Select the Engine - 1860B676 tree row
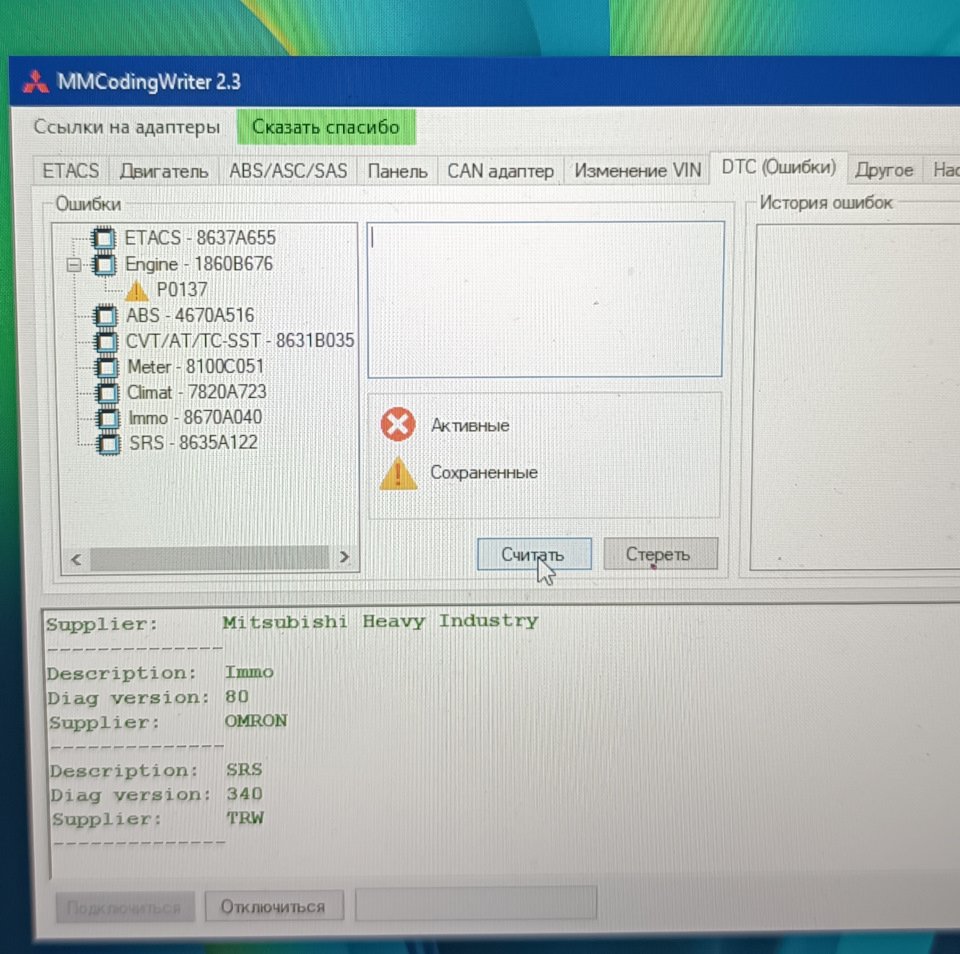960x954 pixels. click(x=198, y=265)
